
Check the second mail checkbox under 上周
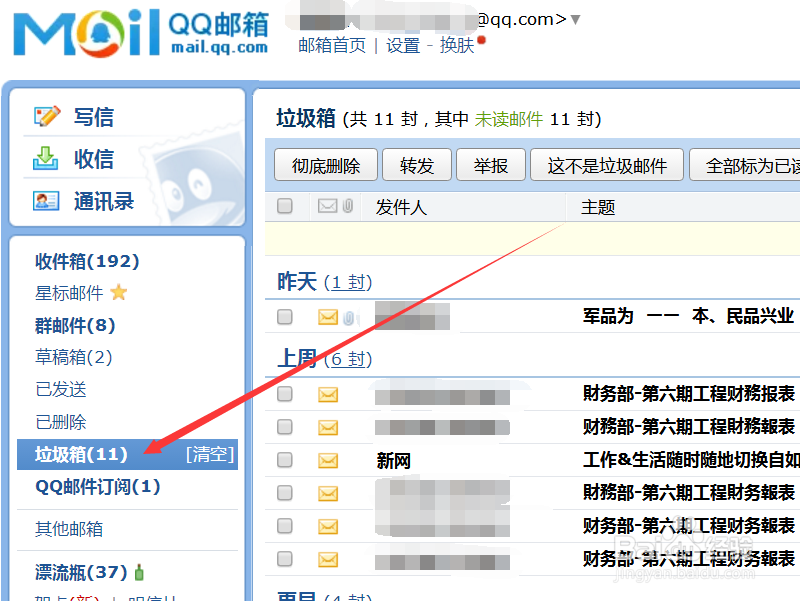285,427
